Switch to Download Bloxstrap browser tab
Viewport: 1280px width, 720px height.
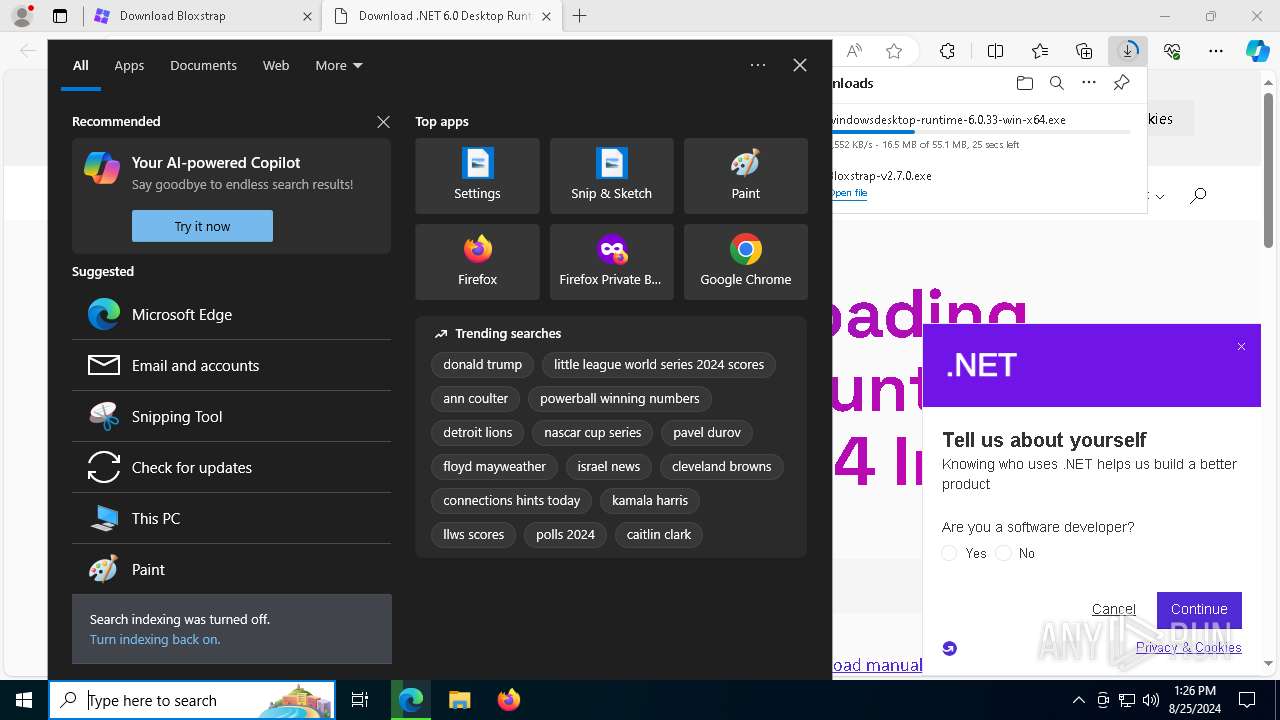coord(200,16)
